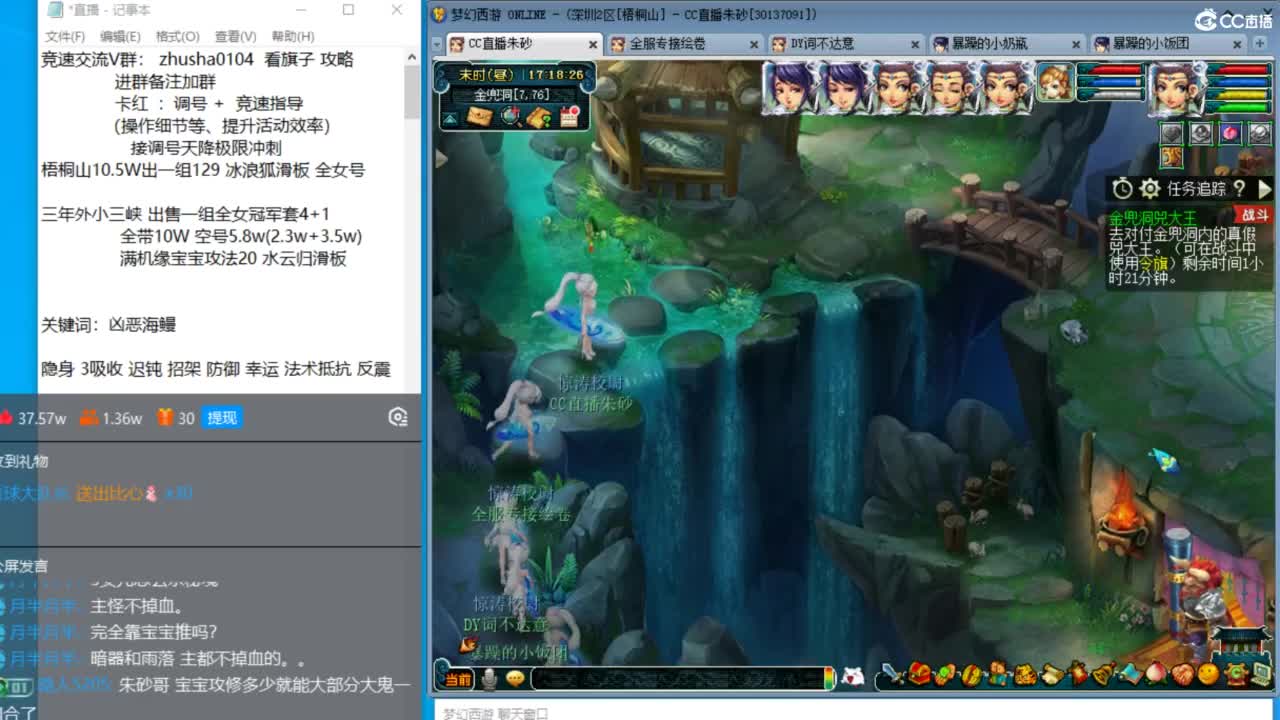Open the world map magnifier icon
This screenshot has height=720, width=1280.
click(511, 117)
